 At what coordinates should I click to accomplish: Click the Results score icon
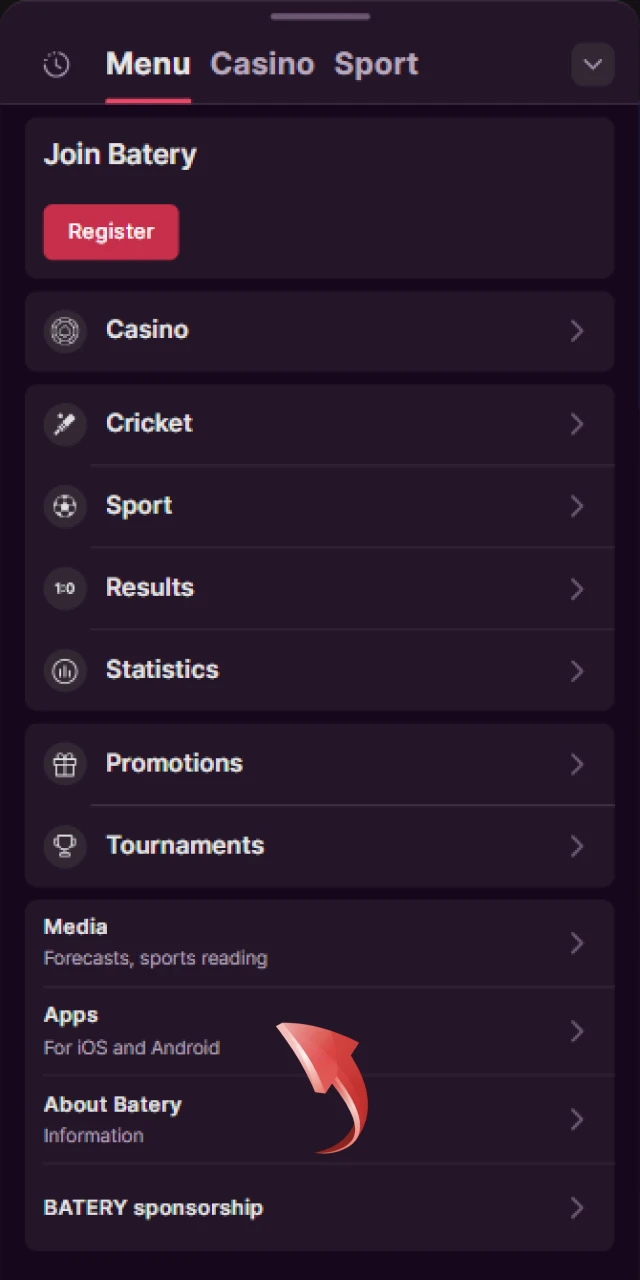65,588
